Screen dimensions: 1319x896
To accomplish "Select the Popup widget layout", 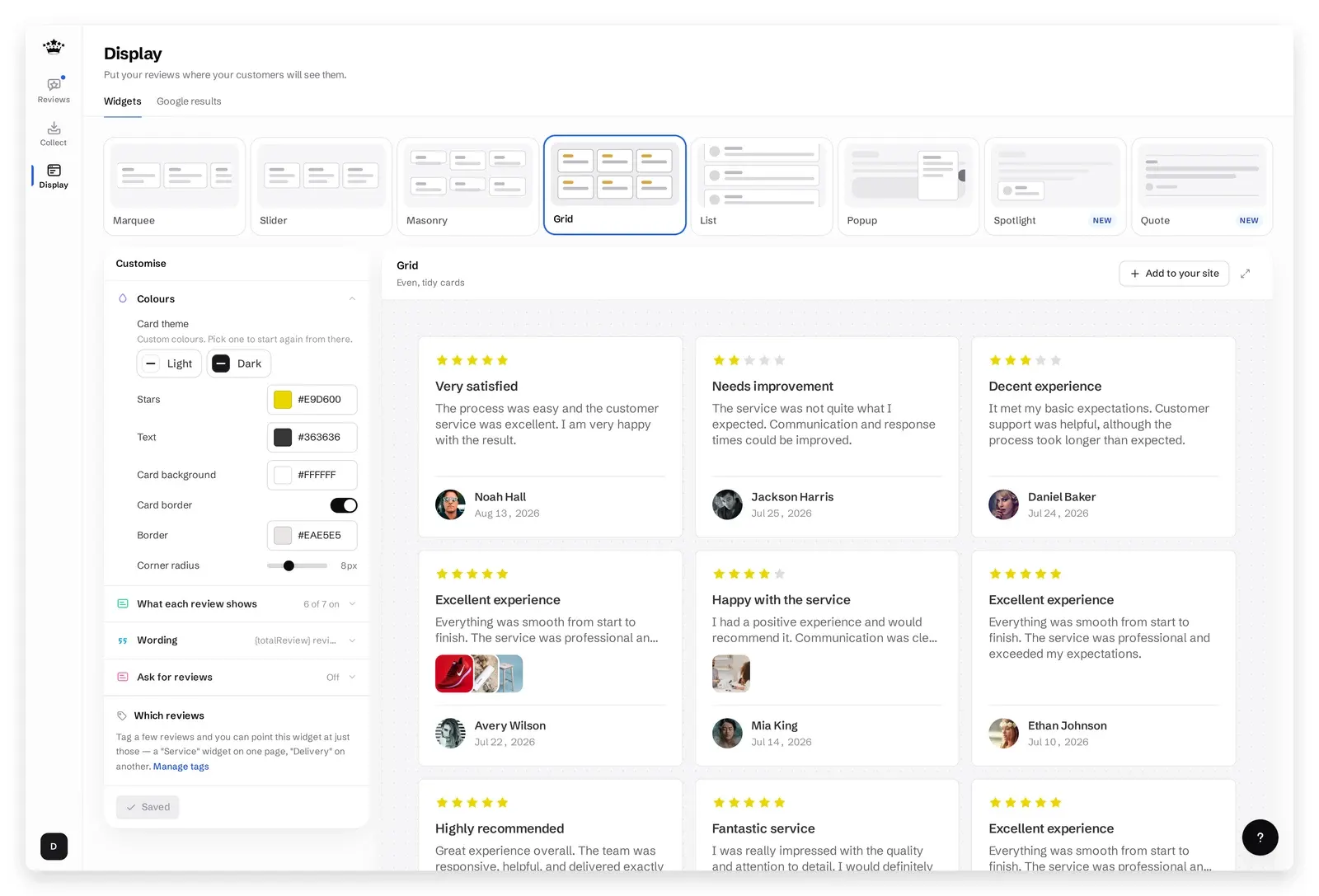I will pyautogui.click(x=908, y=186).
